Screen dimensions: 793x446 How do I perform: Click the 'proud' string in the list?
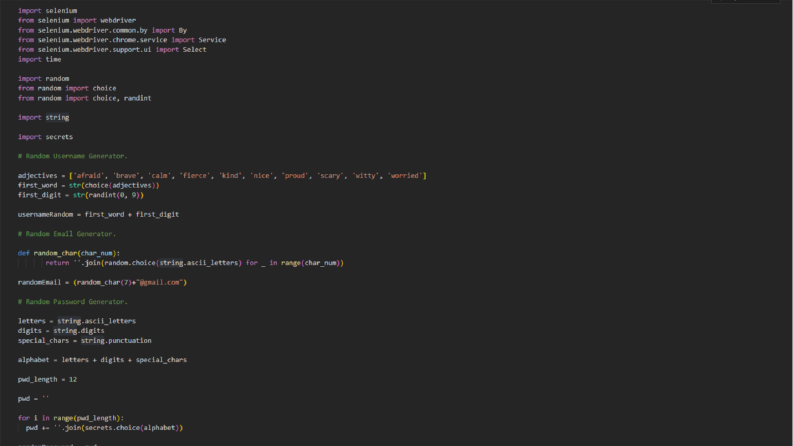(x=295, y=175)
